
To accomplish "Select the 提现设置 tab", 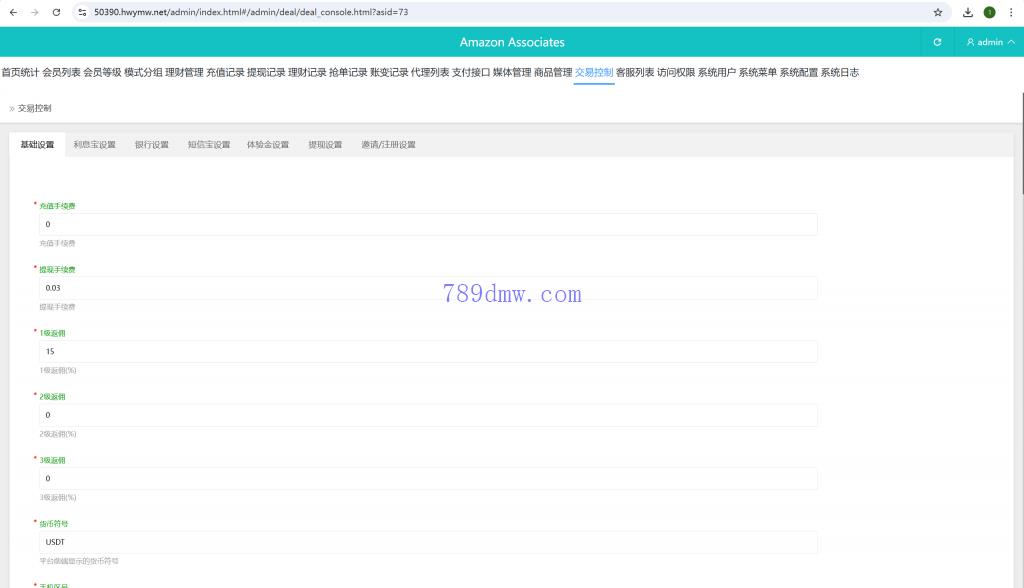I will coord(325,145).
